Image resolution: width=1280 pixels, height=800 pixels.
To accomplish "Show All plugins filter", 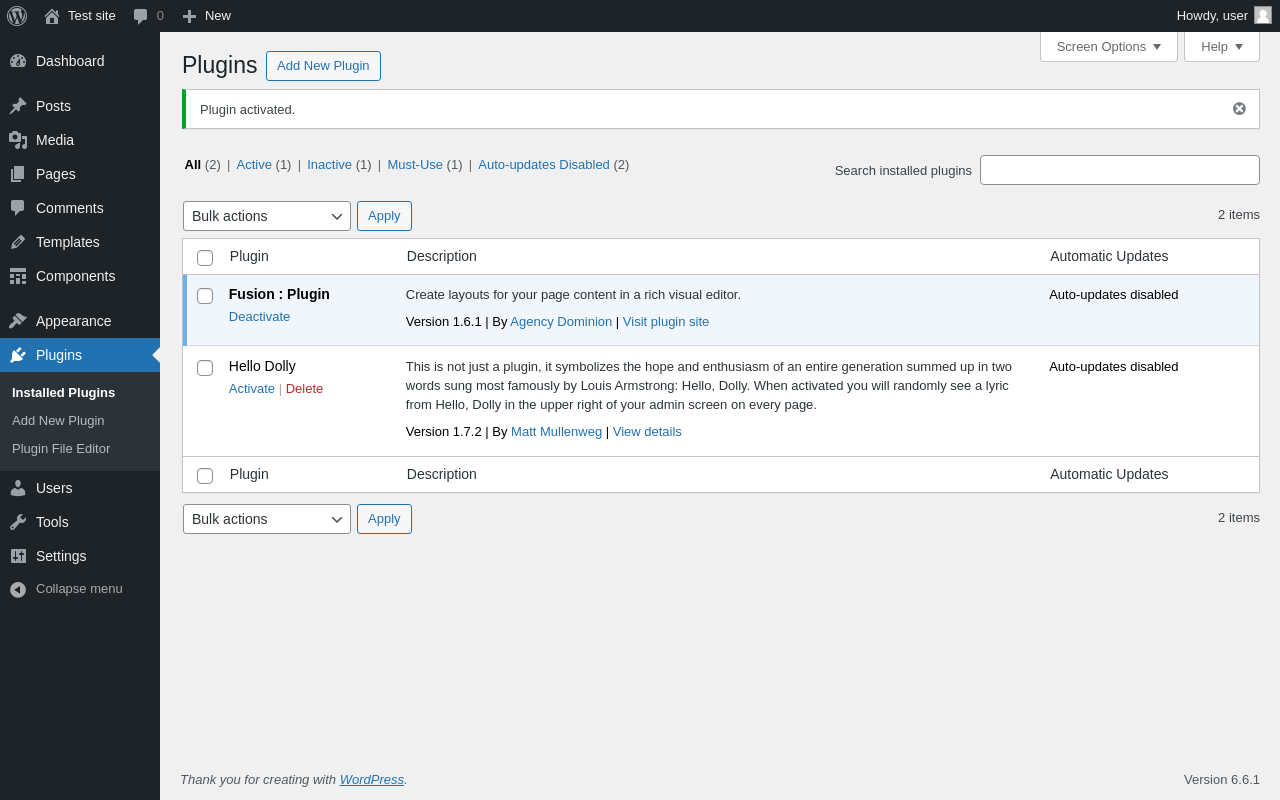I will [x=193, y=165].
